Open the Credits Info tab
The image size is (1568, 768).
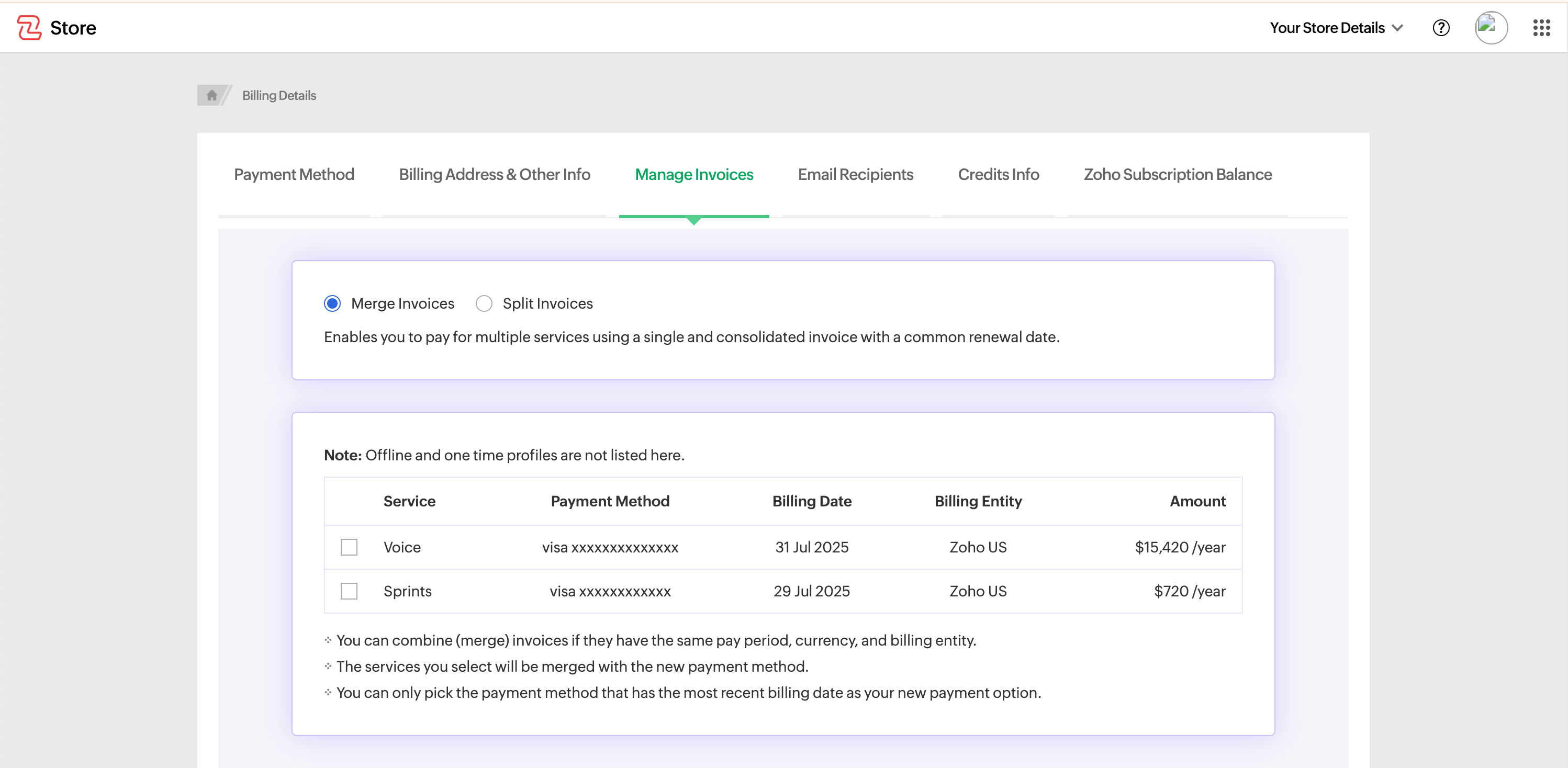click(x=998, y=175)
